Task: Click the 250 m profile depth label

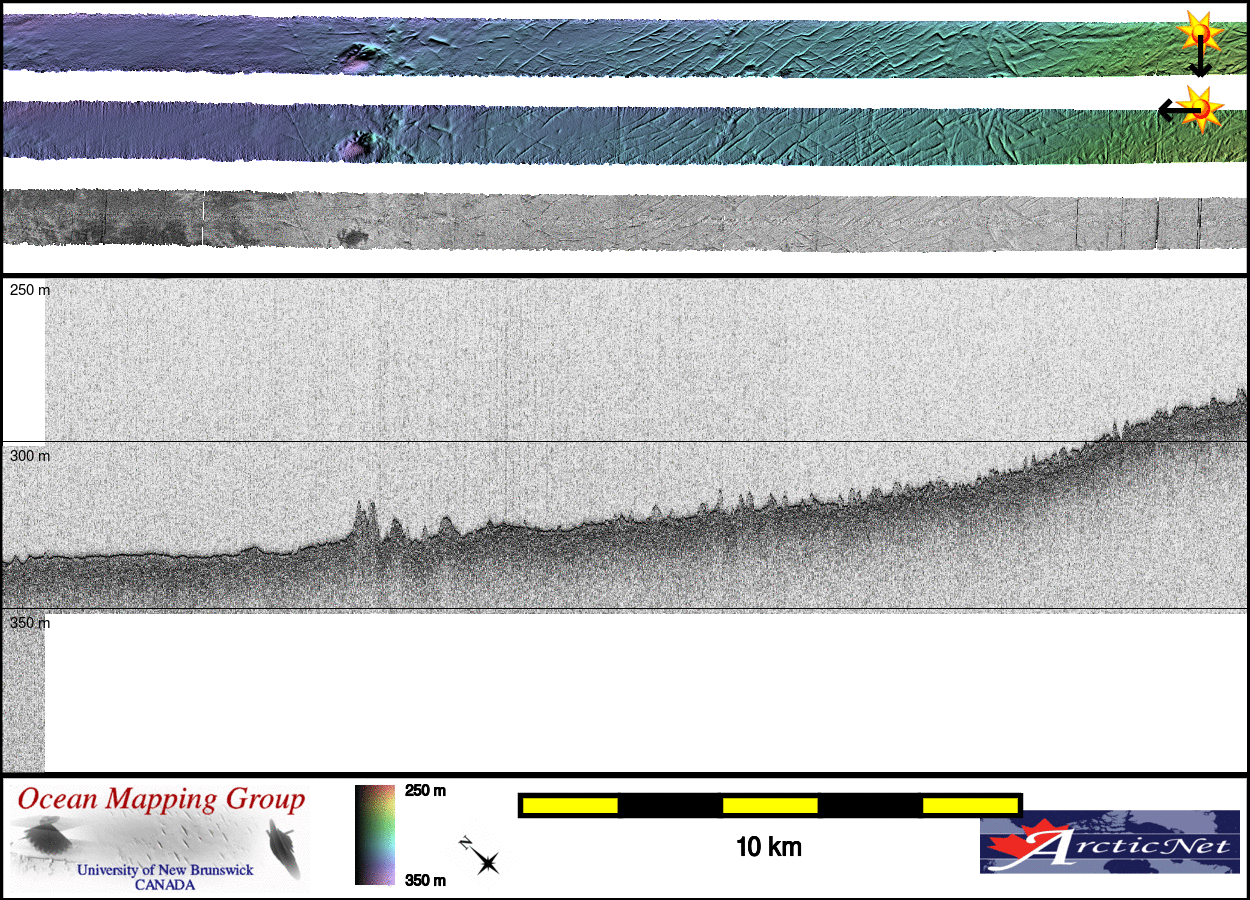Action: (x=29, y=290)
